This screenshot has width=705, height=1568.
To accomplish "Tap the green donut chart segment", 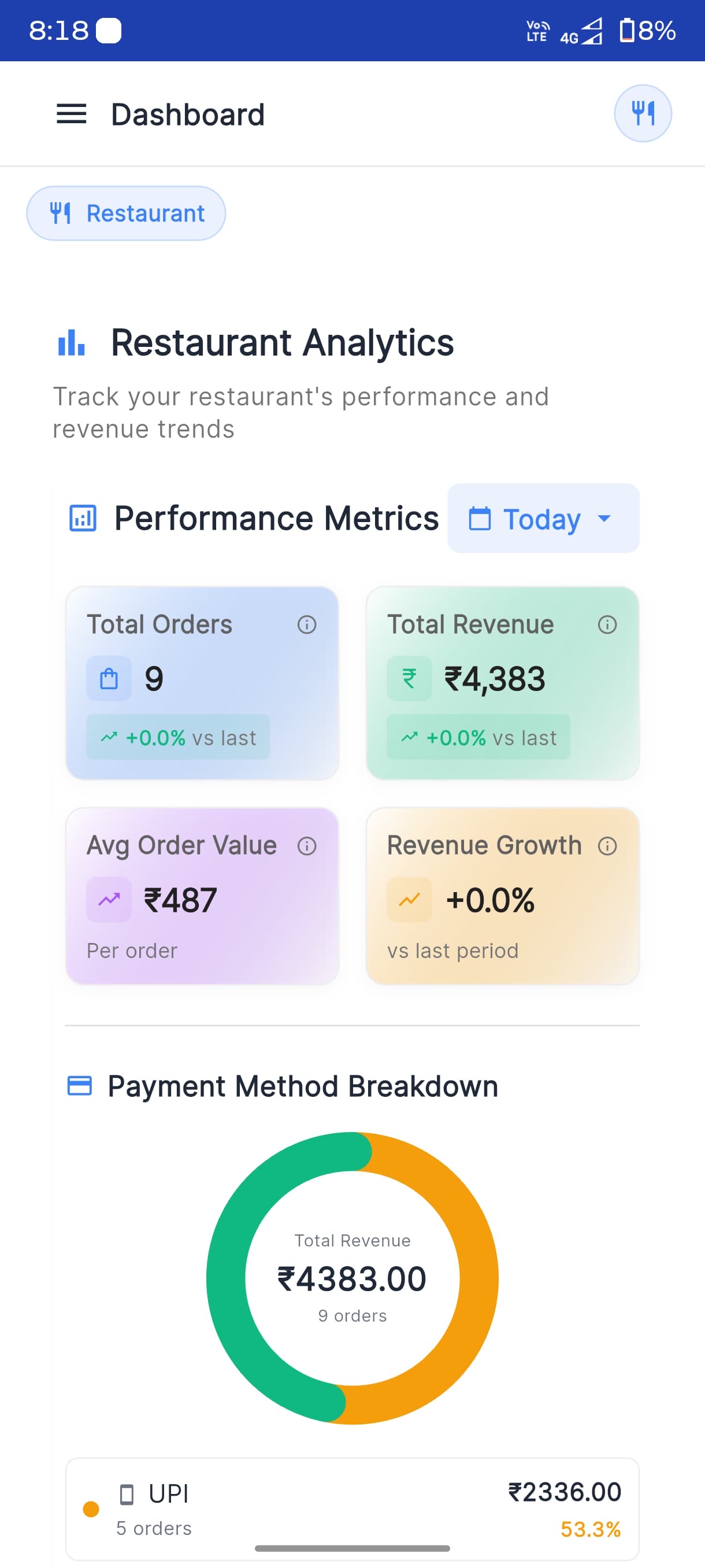I will click(227, 1278).
